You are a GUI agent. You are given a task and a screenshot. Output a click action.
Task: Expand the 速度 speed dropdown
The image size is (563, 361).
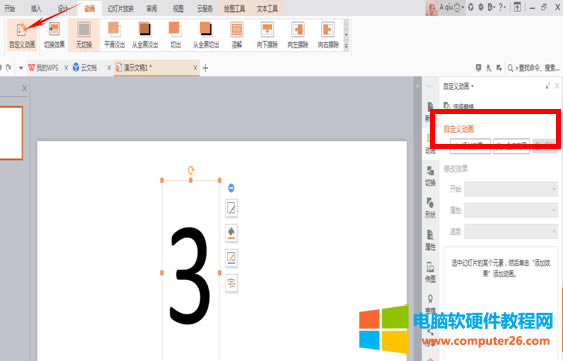coord(510,231)
